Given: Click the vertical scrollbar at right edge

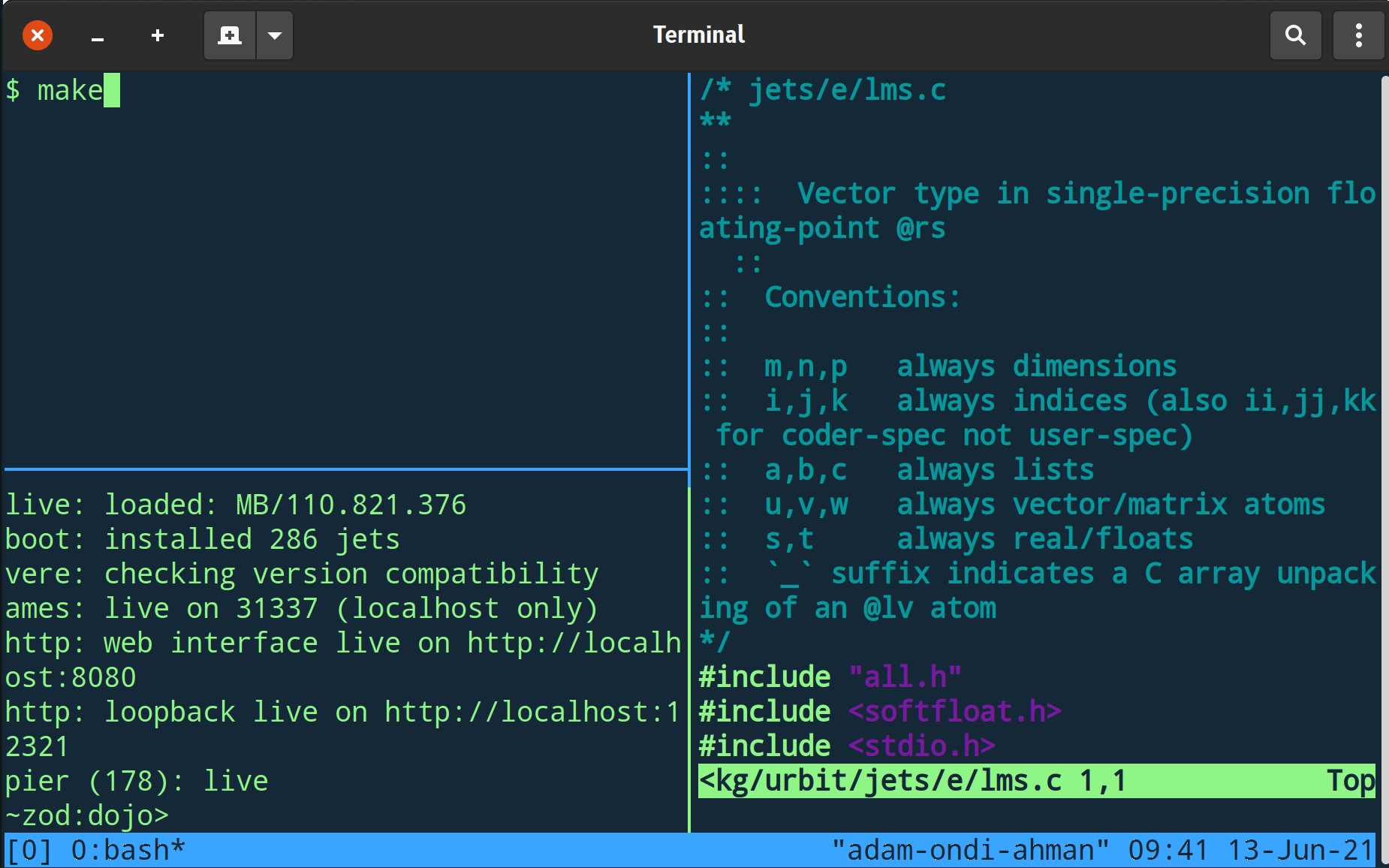Looking at the screenshot, I should pyautogui.click(x=1383, y=451).
